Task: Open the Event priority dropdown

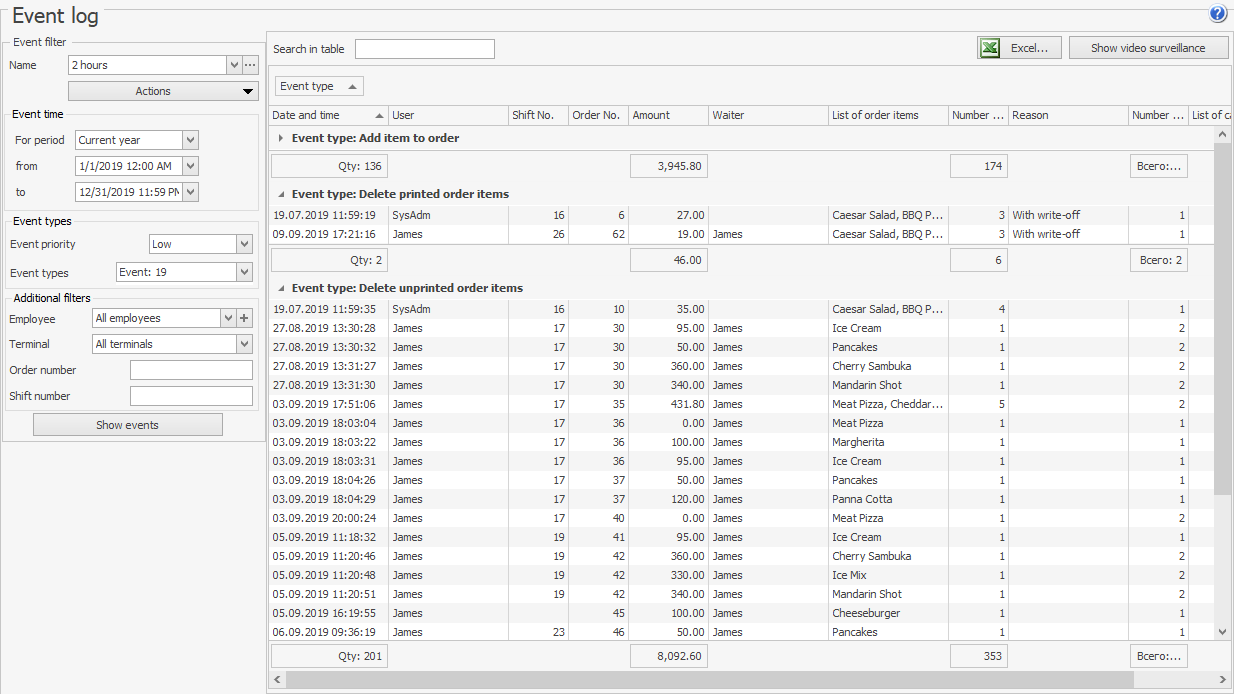Action: coord(244,244)
